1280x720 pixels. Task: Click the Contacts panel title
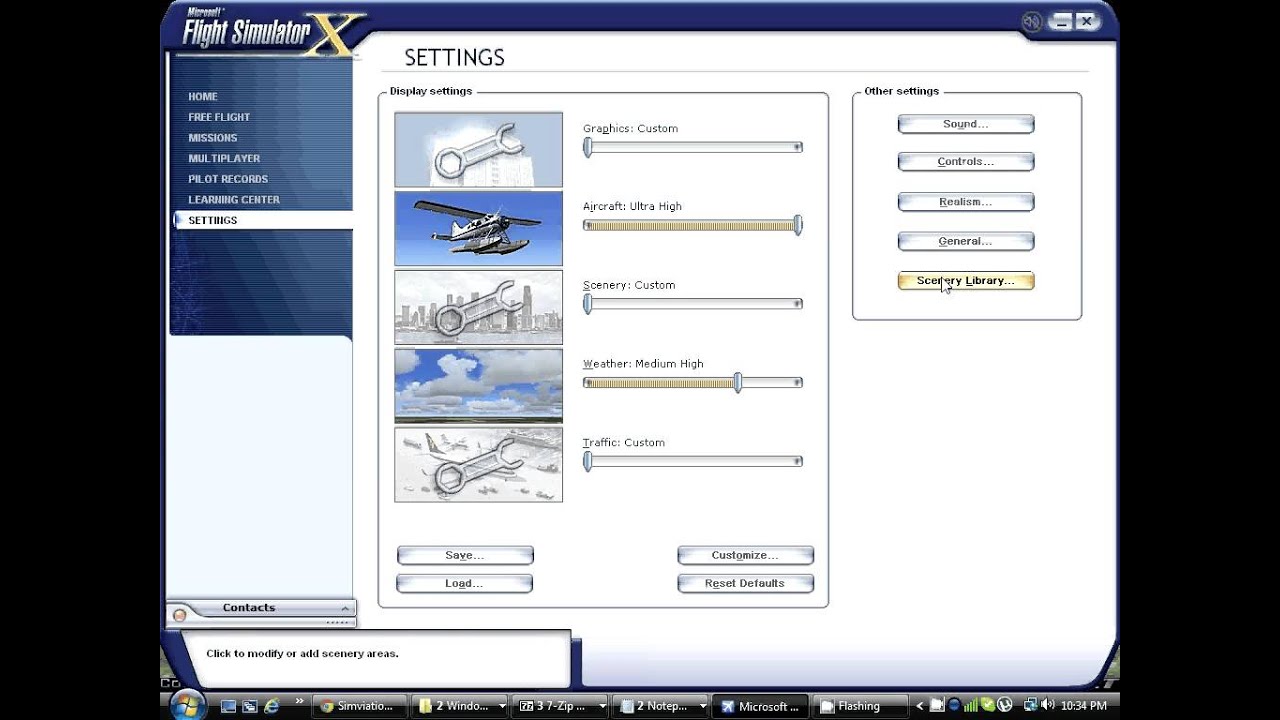pos(249,608)
